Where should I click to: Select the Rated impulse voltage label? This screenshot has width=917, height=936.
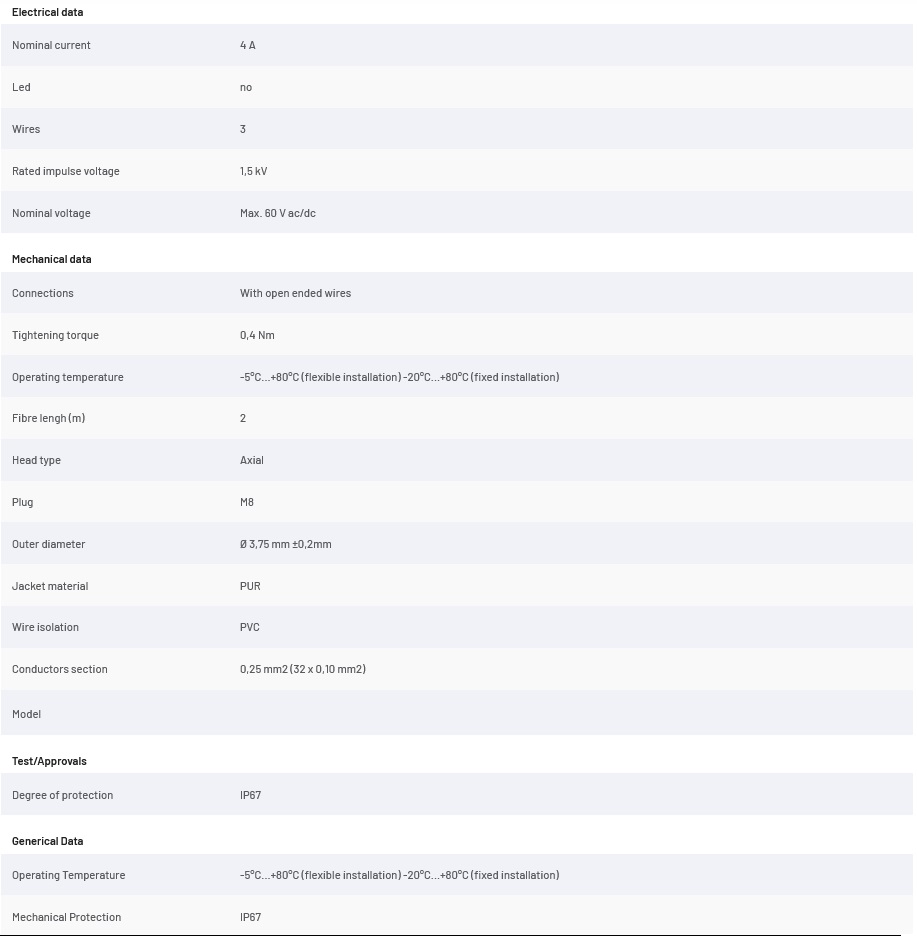click(66, 171)
